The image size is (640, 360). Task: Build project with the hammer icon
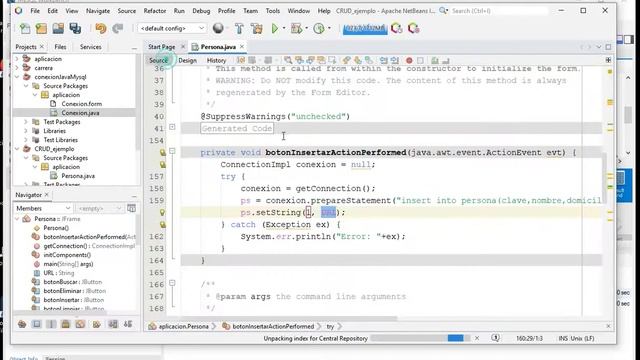point(239,28)
